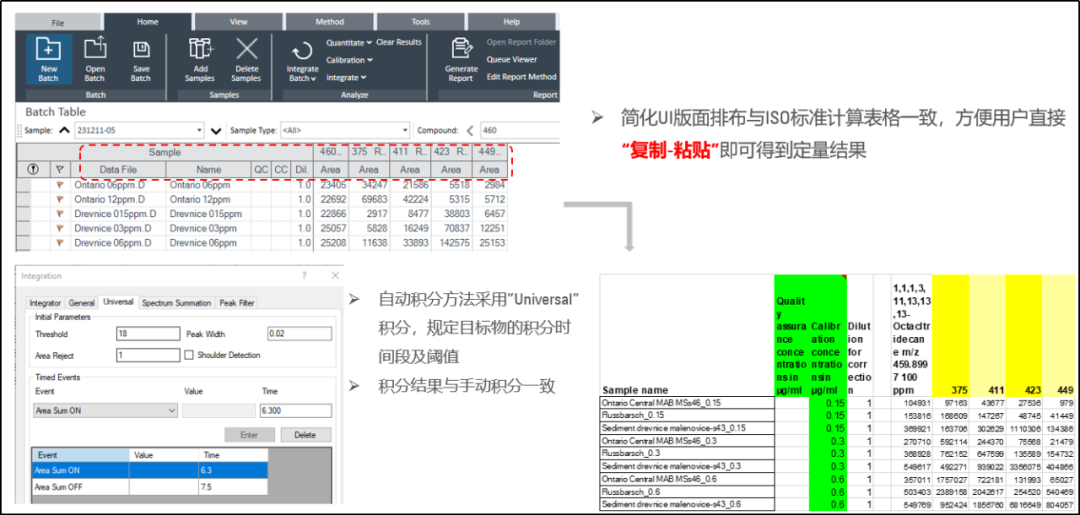Open the Peak Filter tab
This screenshot has height=516, width=1080.
(237, 303)
